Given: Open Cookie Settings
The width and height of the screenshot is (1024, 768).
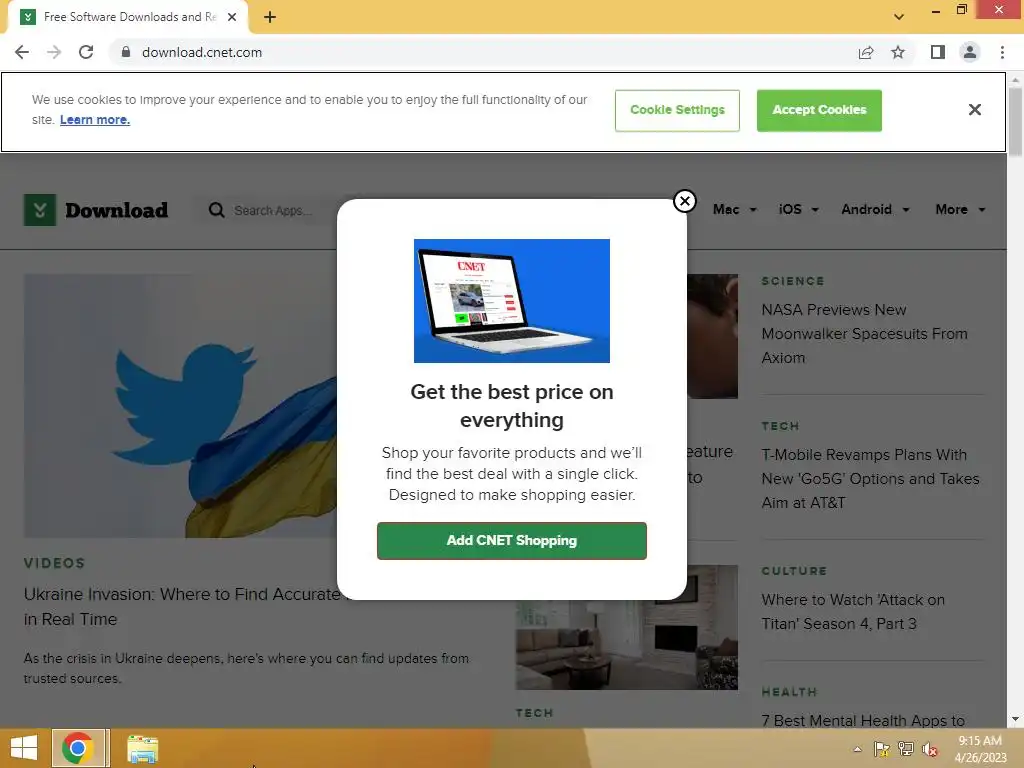Looking at the screenshot, I should (677, 110).
